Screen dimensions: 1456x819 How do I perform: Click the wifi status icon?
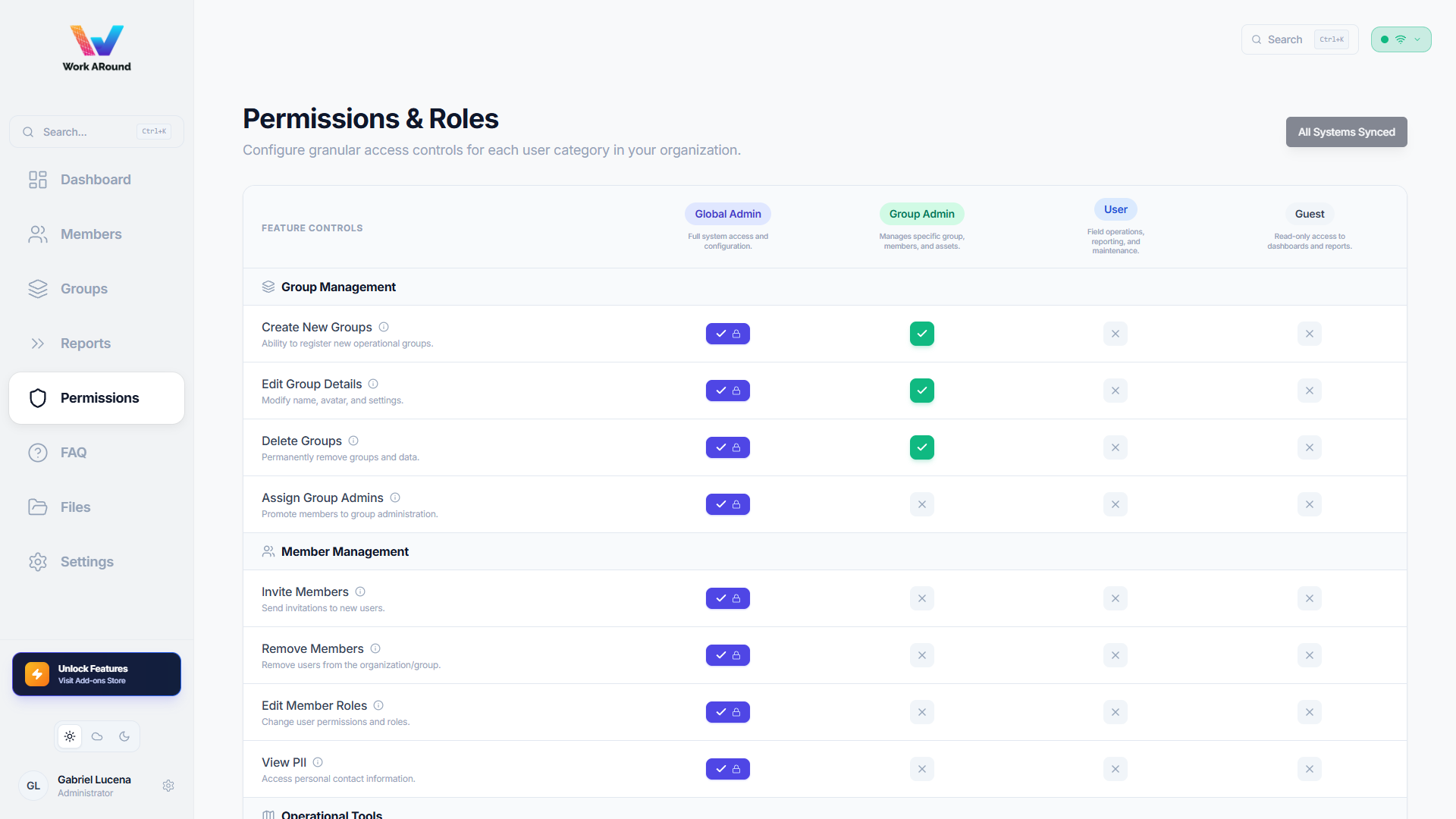[x=1401, y=39]
